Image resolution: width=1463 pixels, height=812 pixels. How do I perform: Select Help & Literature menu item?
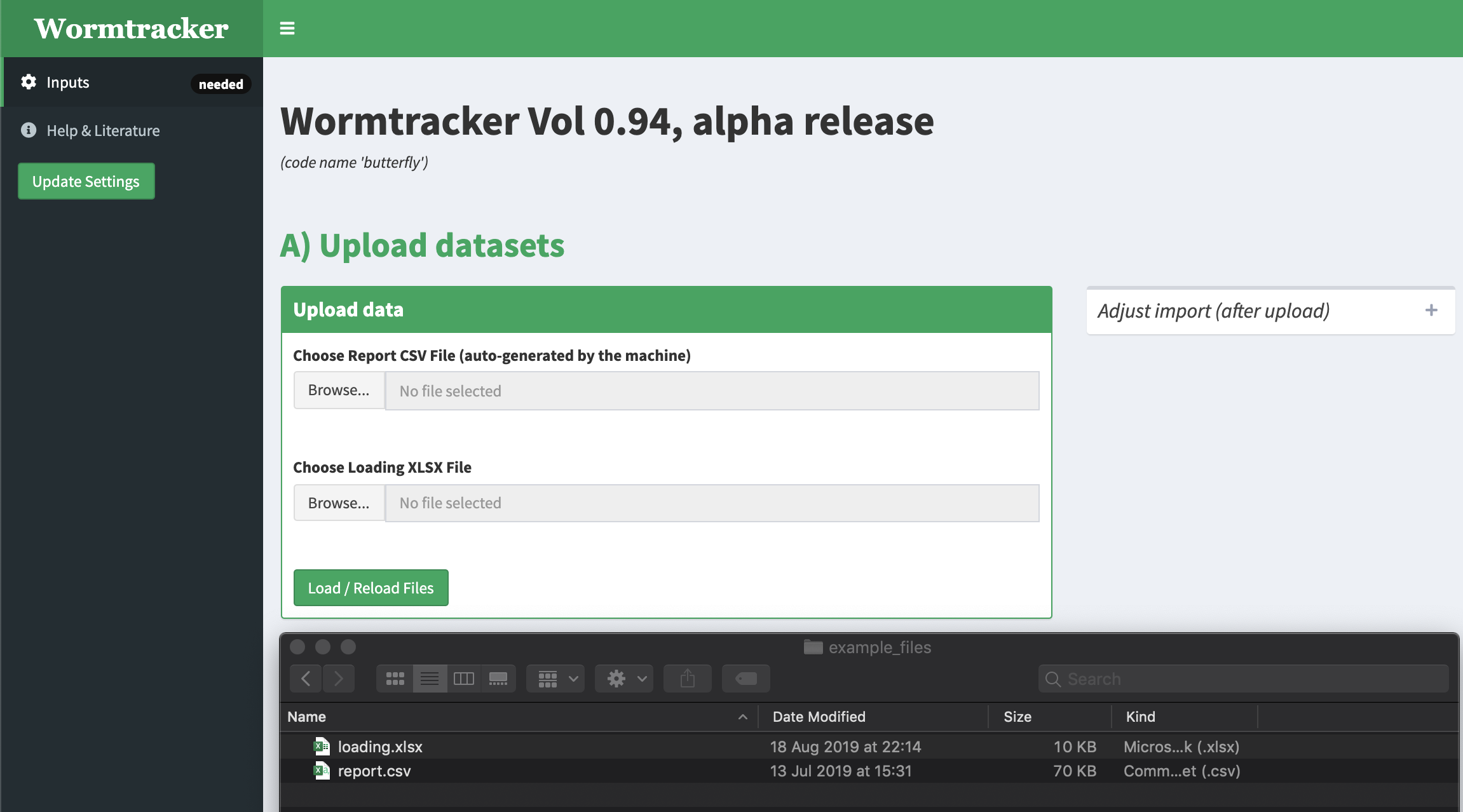[x=103, y=130]
